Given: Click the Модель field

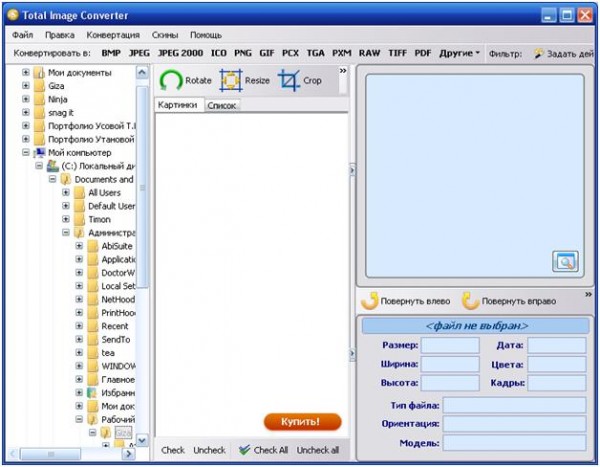Looking at the screenshot, I should pyautogui.click(x=514, y=443).
